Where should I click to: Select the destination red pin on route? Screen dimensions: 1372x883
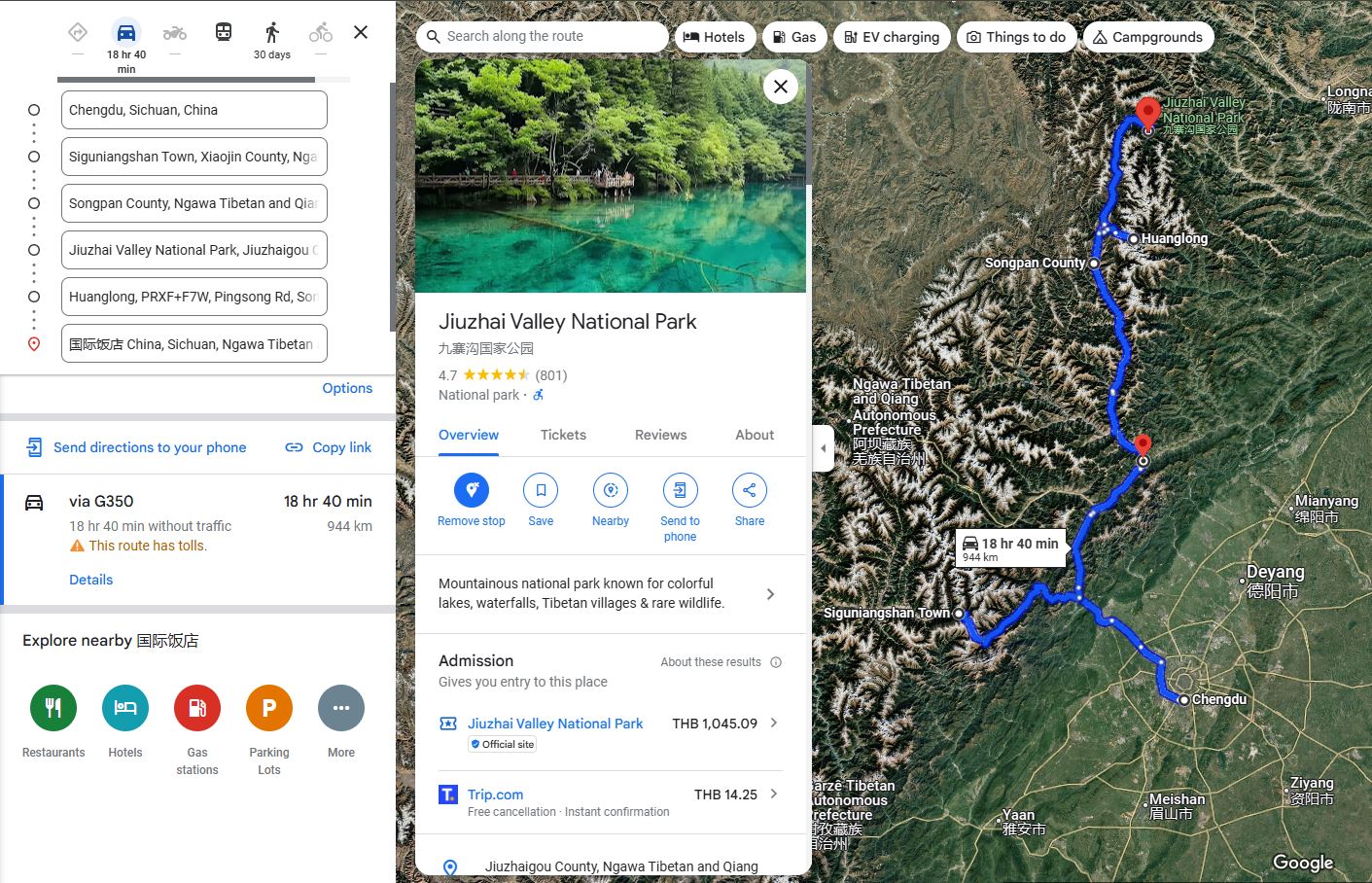click(x=1143, y=449)
